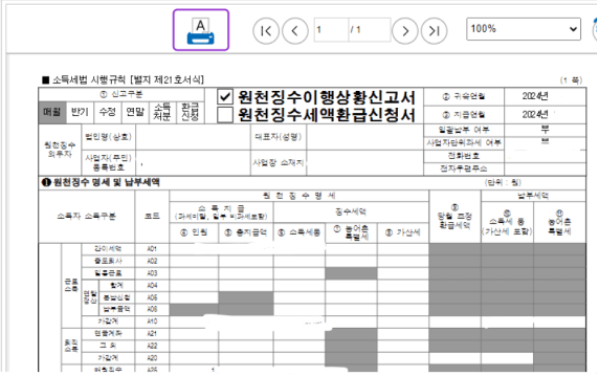
Task: Click the 대표자(성명) label cell
Action: [x=278, y=137]
